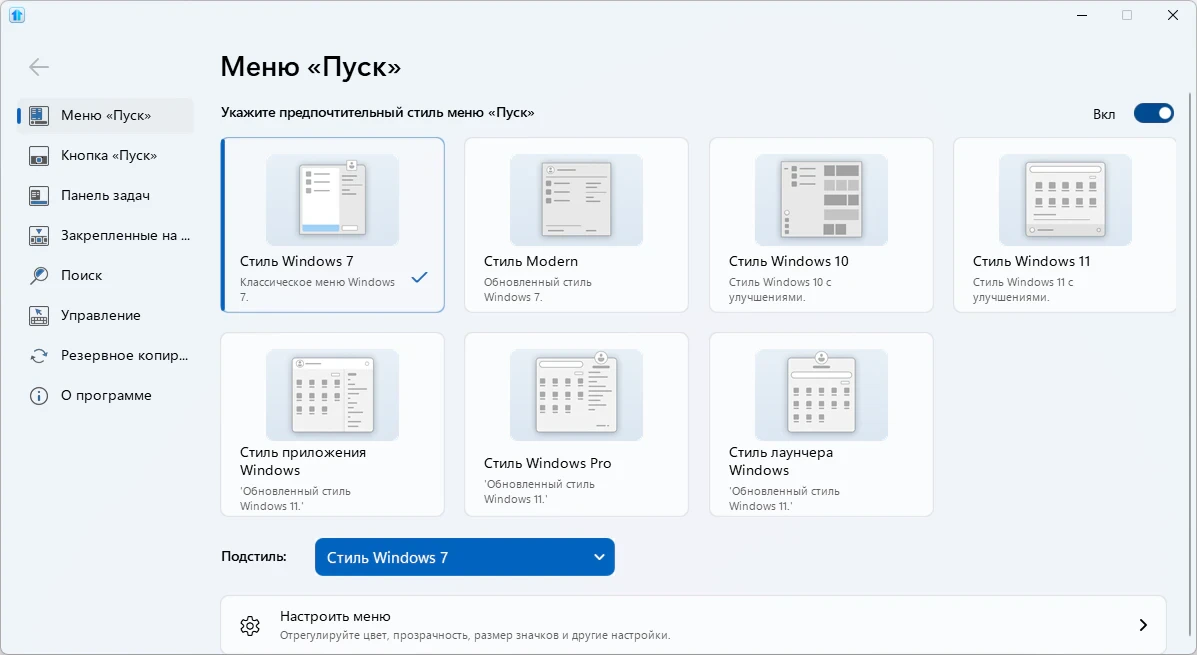Click Стиль Windows 10 с улучшениями description
This screenshot has height=655, width=1197.
[x=780, y=289]
